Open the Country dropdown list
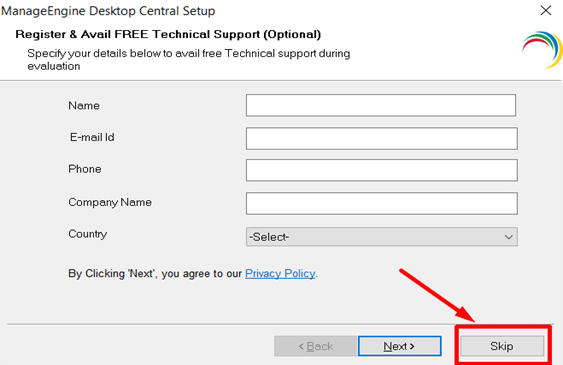 (x=382, y=237)
